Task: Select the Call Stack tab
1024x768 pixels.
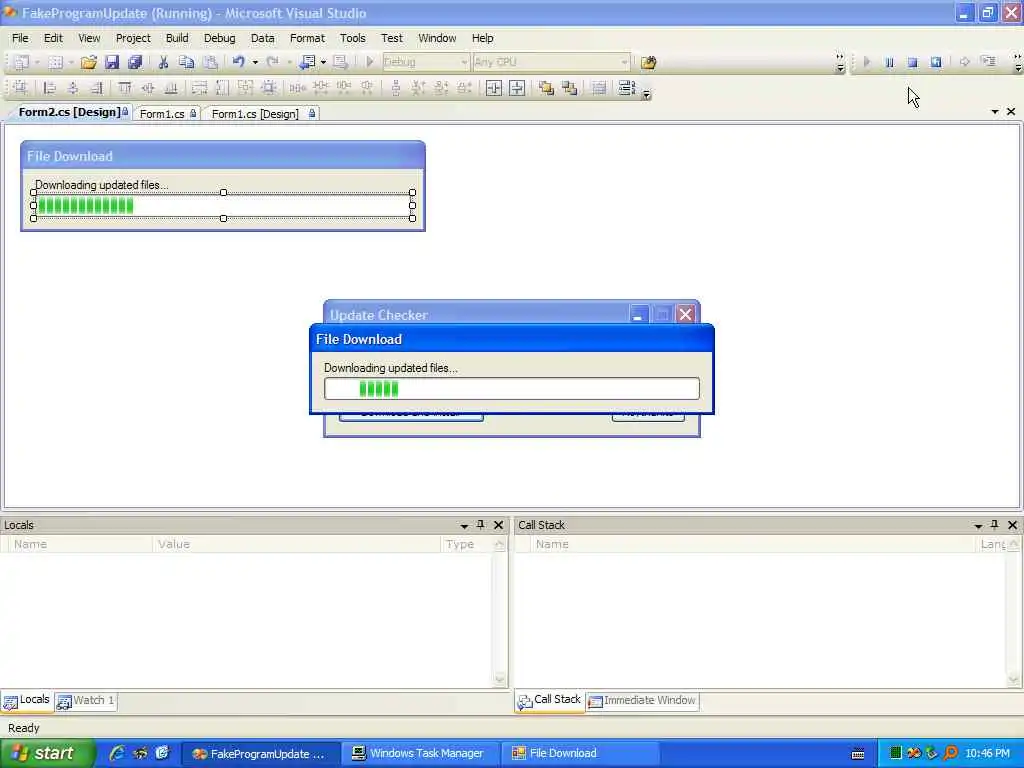Action: click(x=549, y=700)
